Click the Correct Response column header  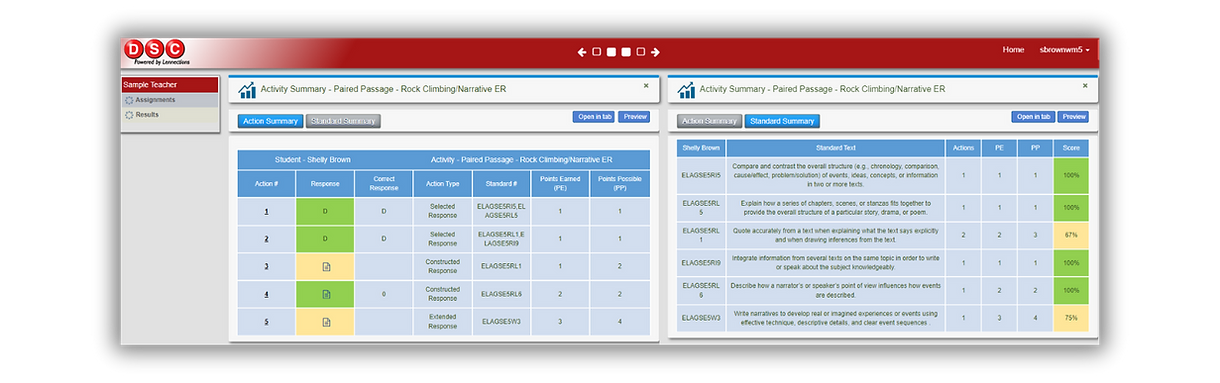[384, 183]
